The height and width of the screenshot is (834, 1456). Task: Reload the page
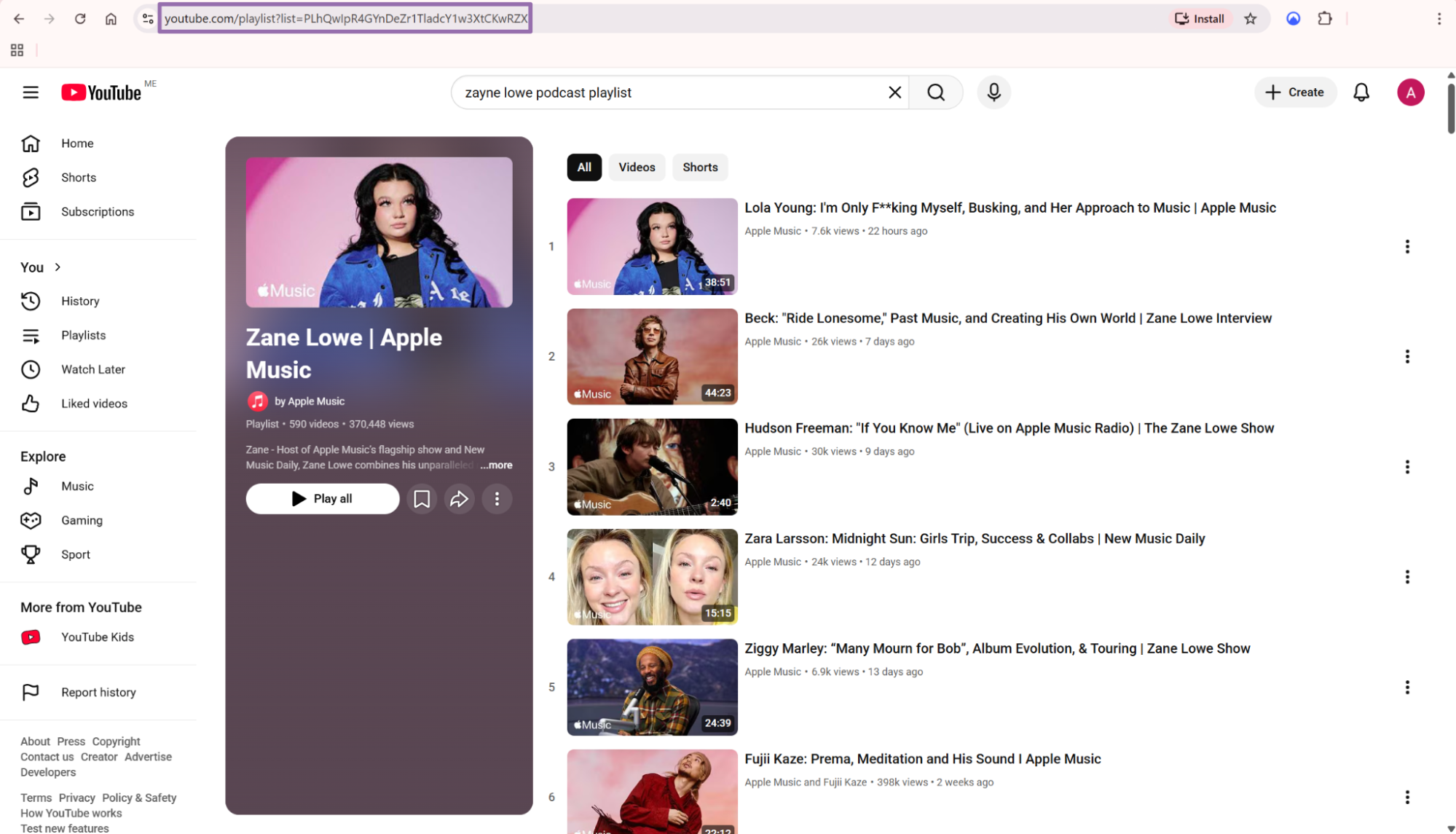[x=80, y=19]
